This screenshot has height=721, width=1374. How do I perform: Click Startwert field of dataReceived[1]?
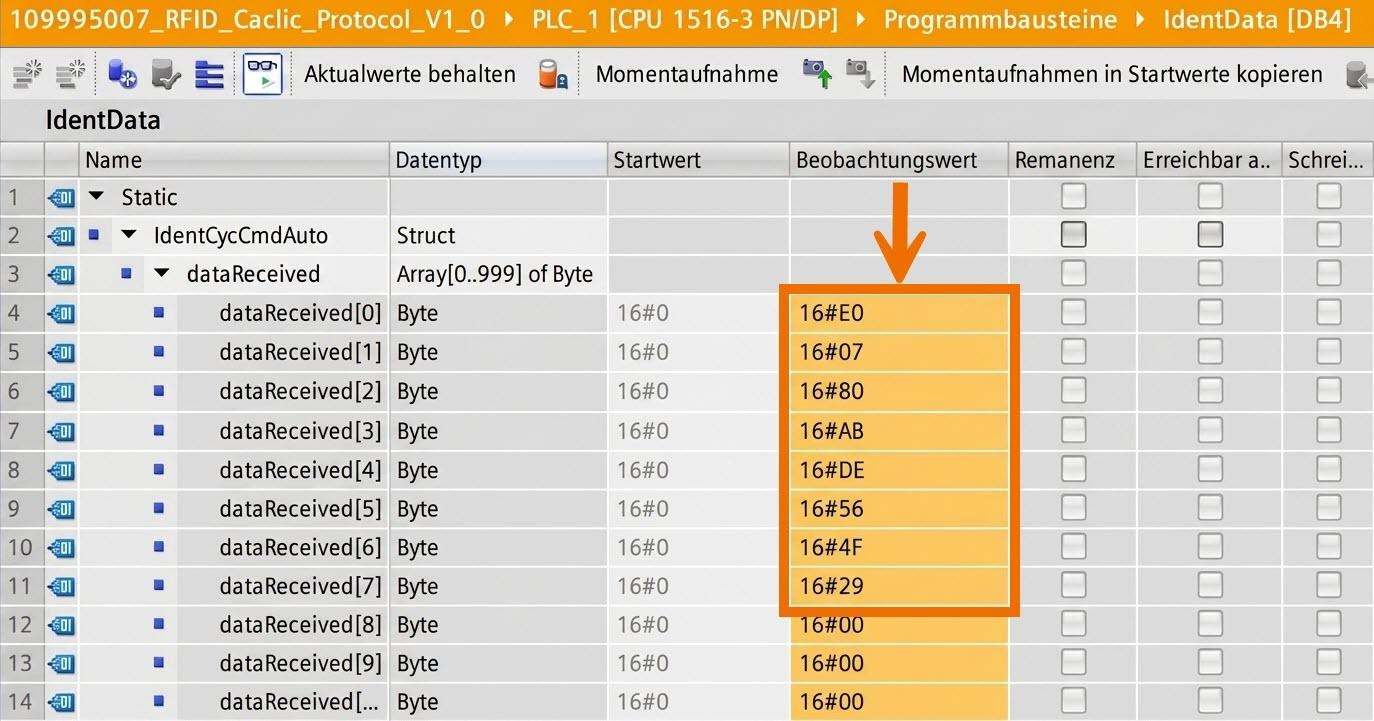click(x=699, y=352)
